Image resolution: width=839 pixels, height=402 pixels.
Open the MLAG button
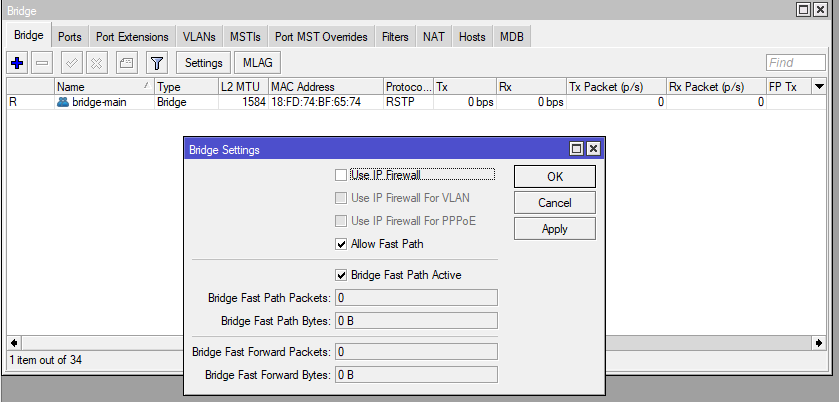(257, 63)
